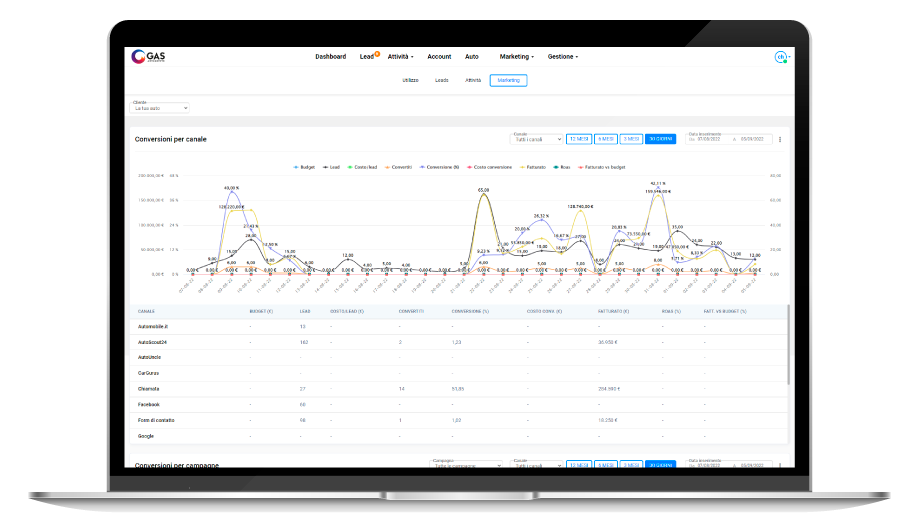Expand the Attività menu in top navigation
The width and height of the screenshot is (918, 527).
(400, 57)
